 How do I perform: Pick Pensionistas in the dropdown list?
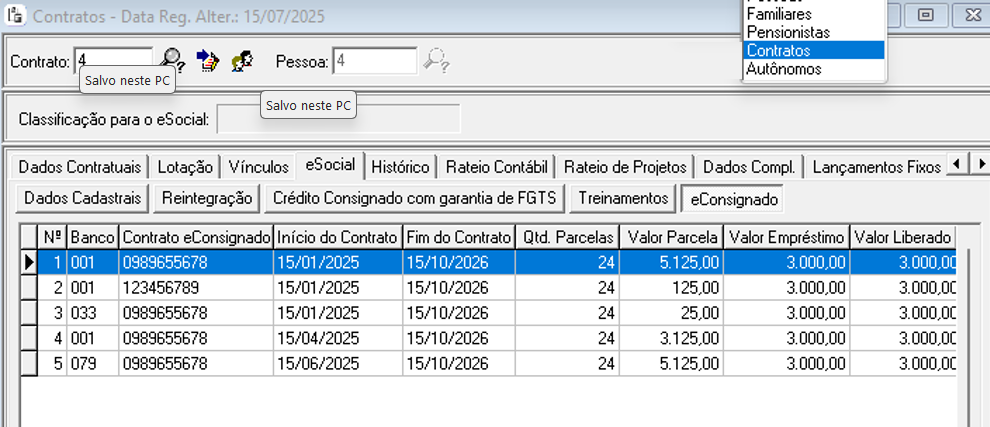click(x=788, y=33)
